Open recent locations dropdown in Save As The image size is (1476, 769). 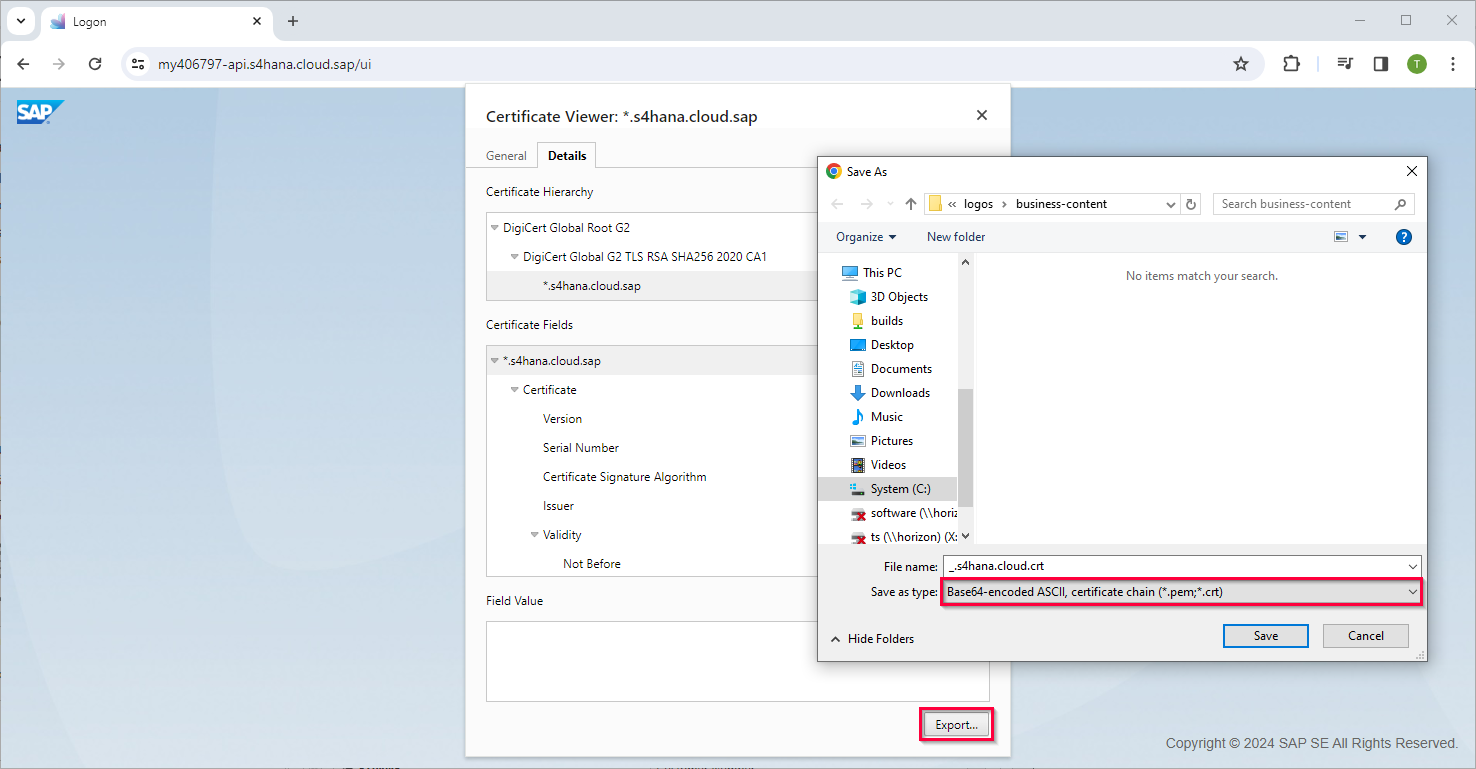[x=890, y=204]
